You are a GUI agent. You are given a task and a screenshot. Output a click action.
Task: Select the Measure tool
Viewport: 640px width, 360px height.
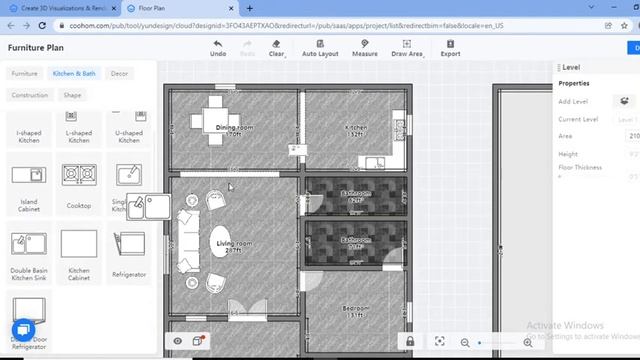point(364,48)
